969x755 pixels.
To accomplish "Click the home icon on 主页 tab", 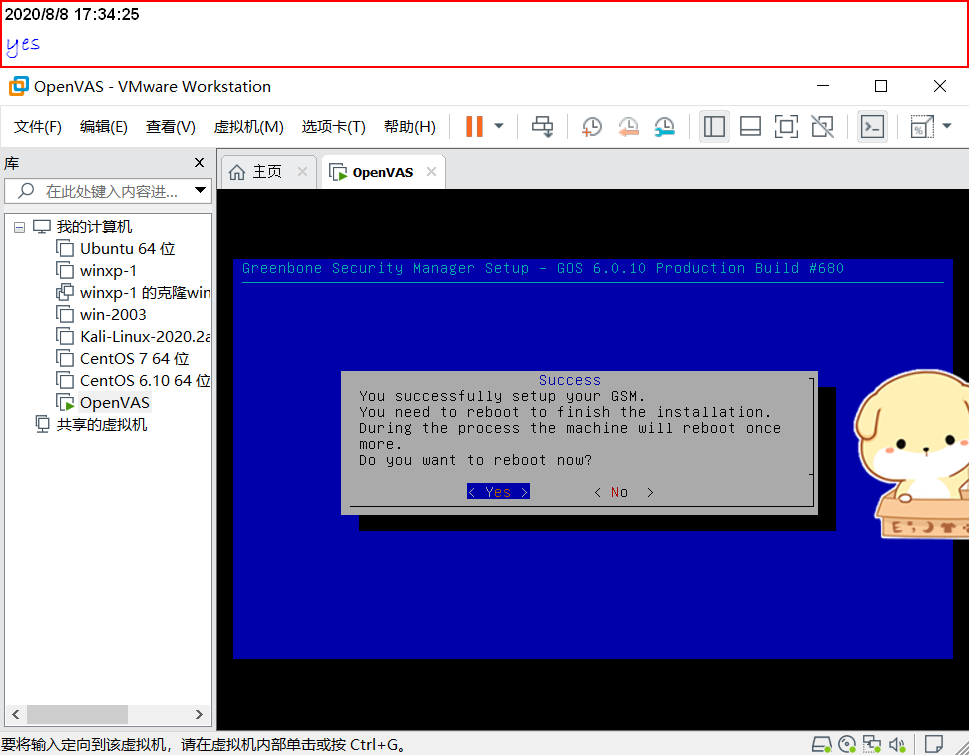I will [x=237, y=172].
